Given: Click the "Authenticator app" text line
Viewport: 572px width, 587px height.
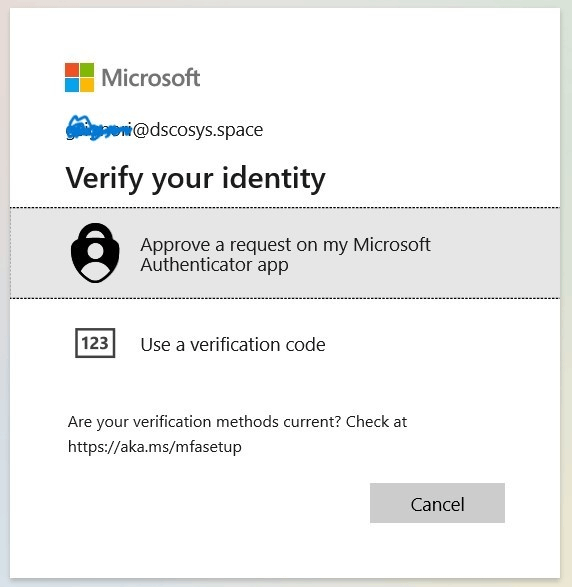Looking at the screenshot, I should tap(214, 265).
